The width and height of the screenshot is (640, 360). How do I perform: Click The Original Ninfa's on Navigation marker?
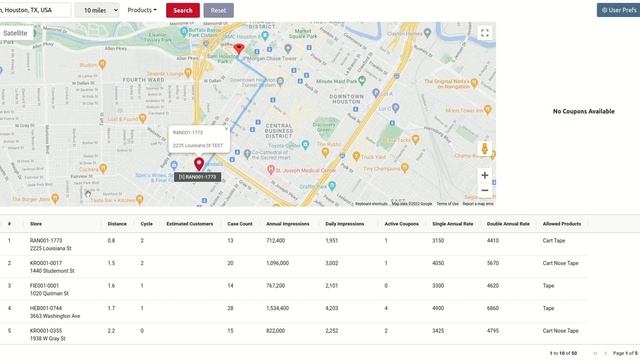click(474, 83)
